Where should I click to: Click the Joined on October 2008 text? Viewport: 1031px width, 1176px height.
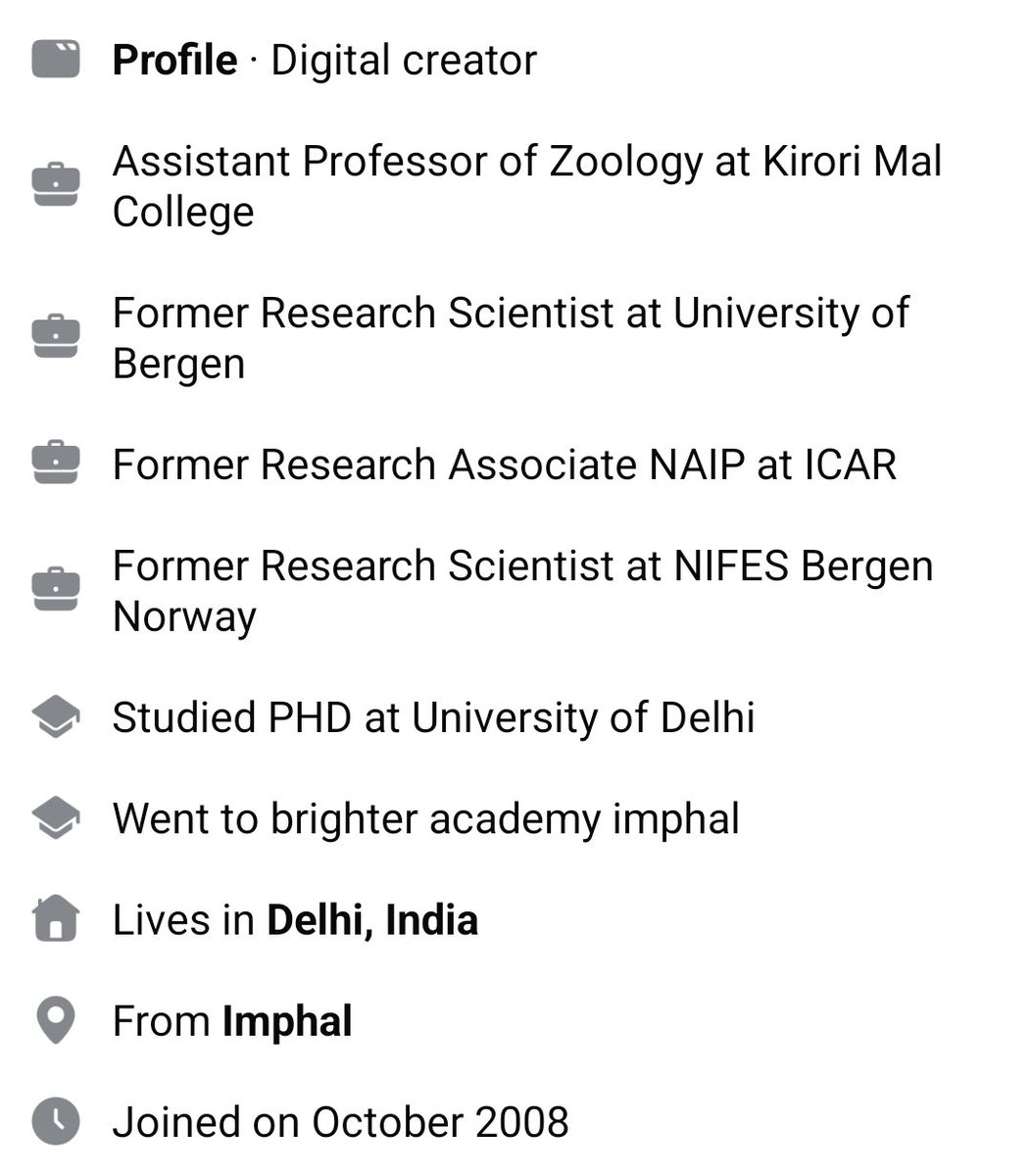[340, 1122]
